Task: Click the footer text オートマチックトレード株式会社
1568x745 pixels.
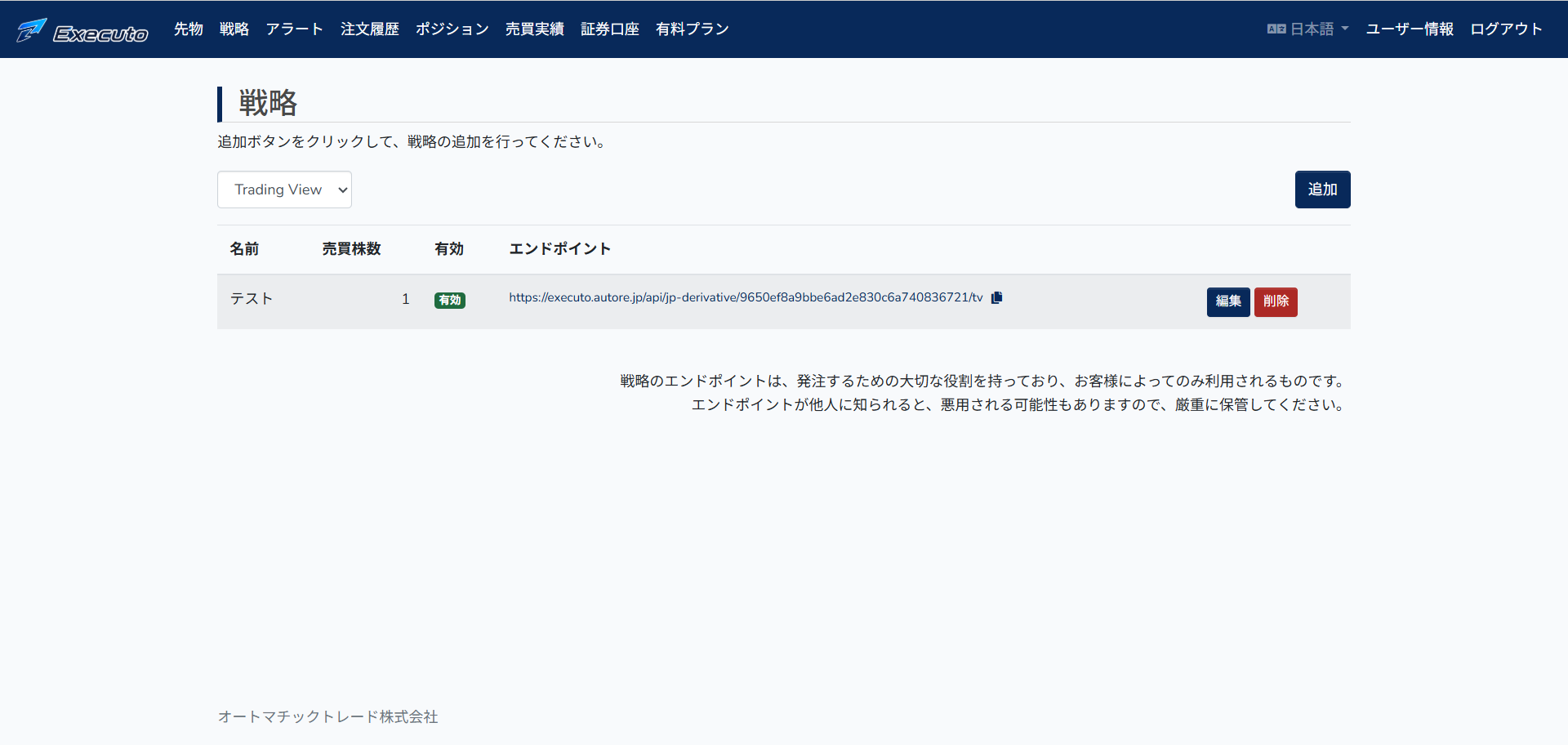Action: 327,716
